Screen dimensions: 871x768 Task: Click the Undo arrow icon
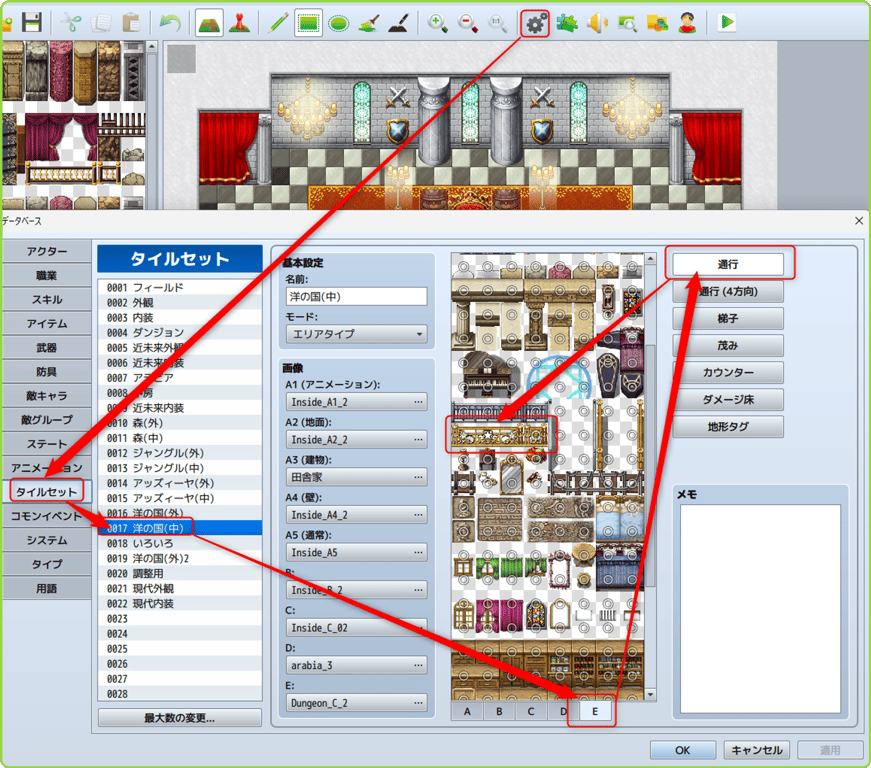[170, 23]
